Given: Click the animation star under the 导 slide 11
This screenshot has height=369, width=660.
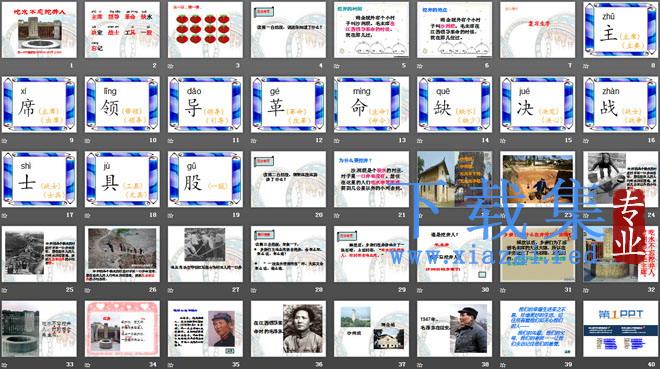Looking at the screenshot, I should pyautogui.click(x=170, y=141).
